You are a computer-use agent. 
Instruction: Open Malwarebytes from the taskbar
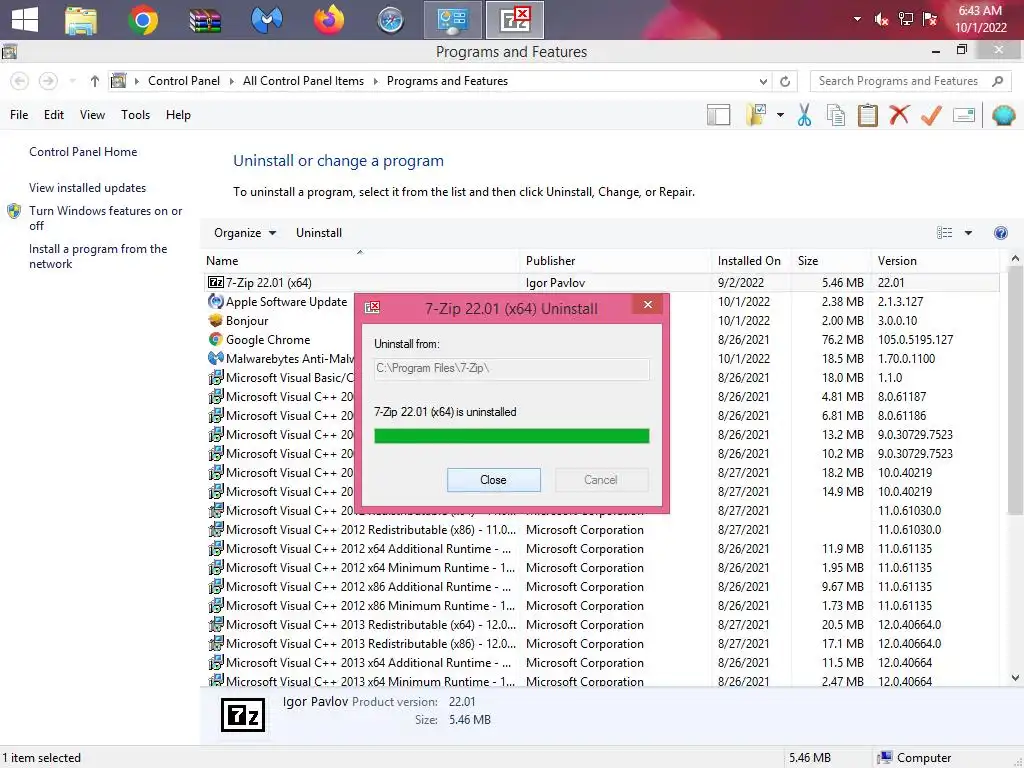(266, 20)
